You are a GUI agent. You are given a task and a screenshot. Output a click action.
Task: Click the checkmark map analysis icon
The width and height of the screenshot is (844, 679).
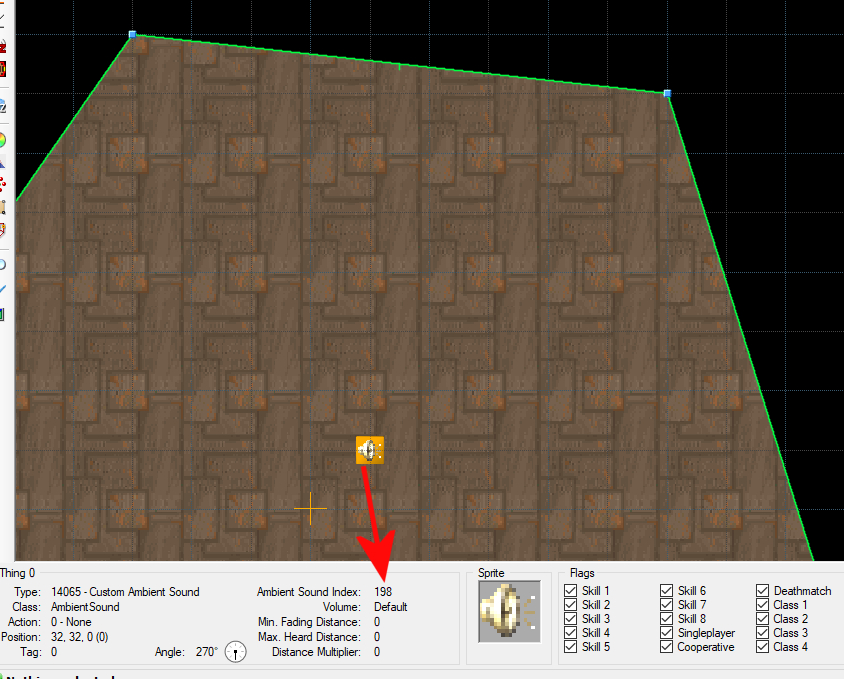point(5,287)
